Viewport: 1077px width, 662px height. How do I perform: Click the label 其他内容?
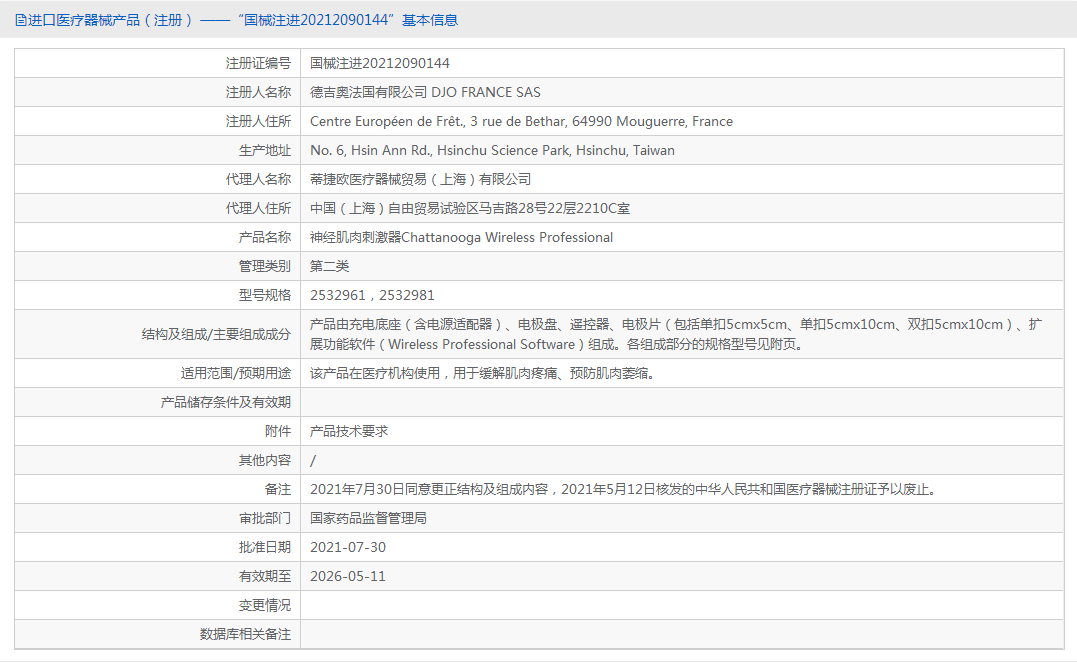[x=265, y=460]
